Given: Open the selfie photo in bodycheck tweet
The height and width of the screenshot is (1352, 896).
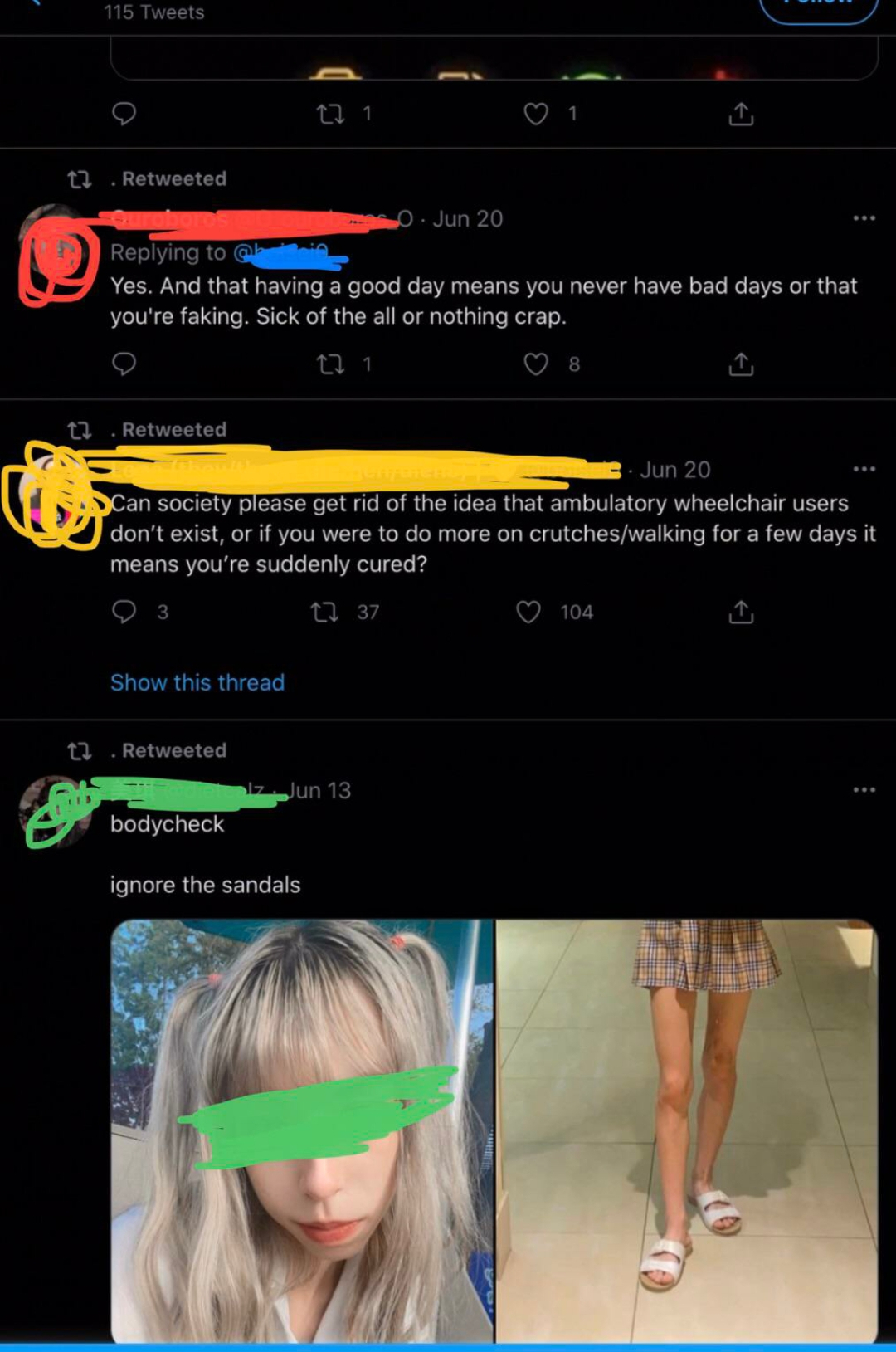Looking at the screenshot, I should point(302,1130).
